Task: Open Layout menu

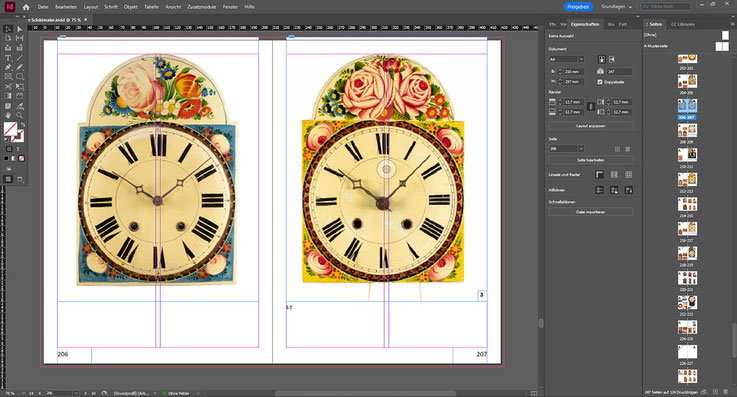Action: click(91, 7)
